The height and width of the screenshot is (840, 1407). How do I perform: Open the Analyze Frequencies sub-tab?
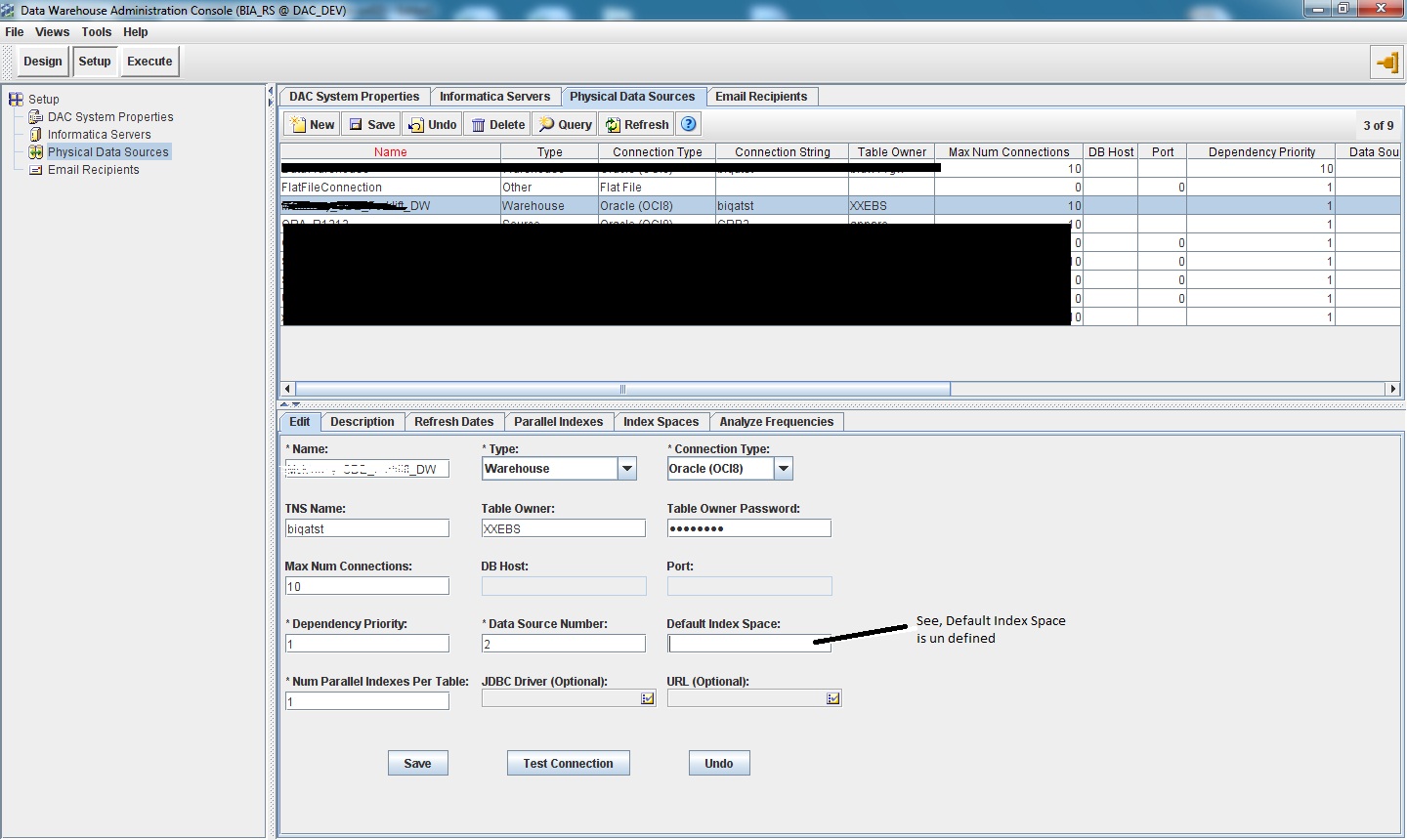[777, 422]
